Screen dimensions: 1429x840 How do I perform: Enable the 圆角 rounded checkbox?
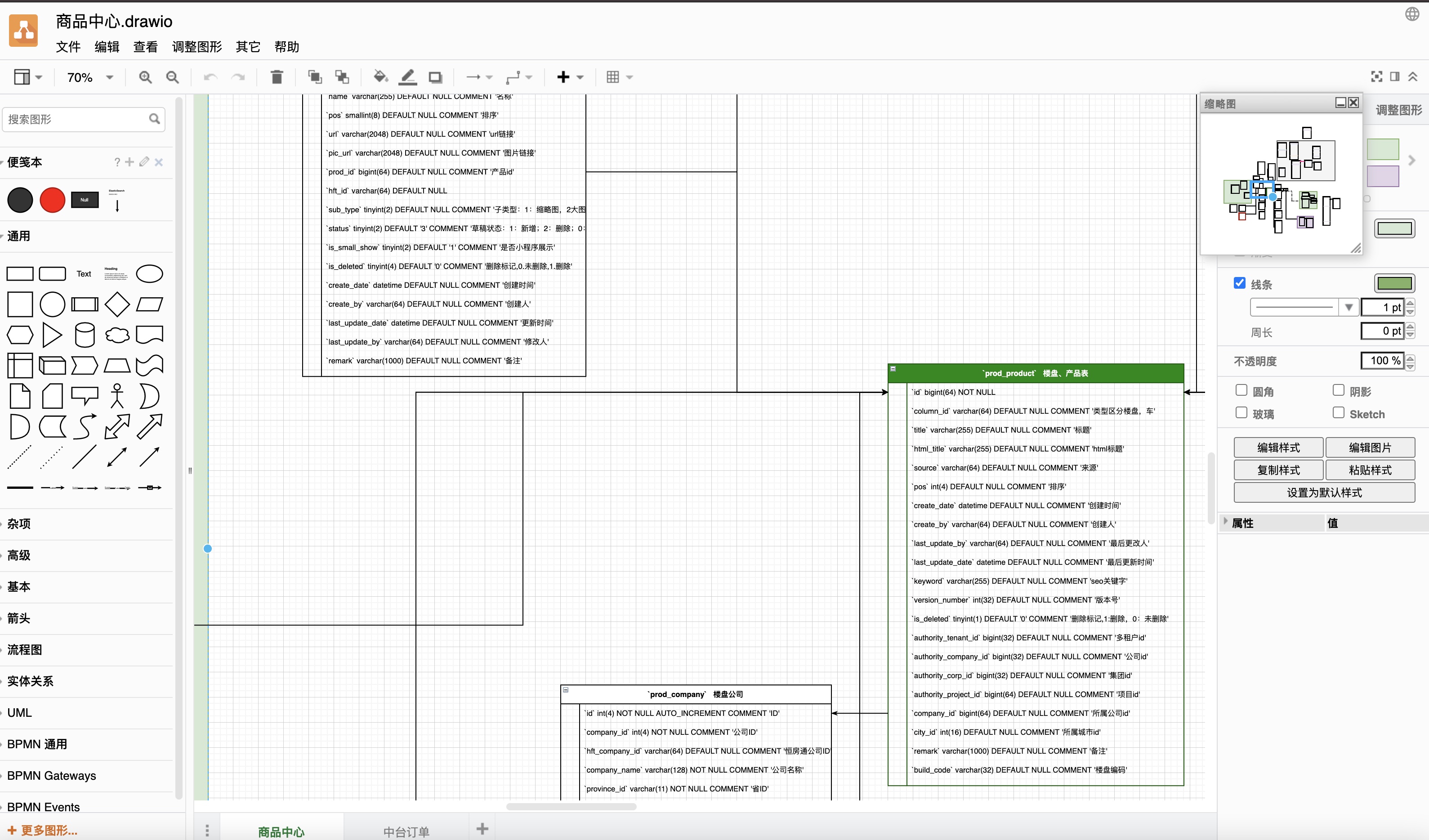(x=1241, y=390)
